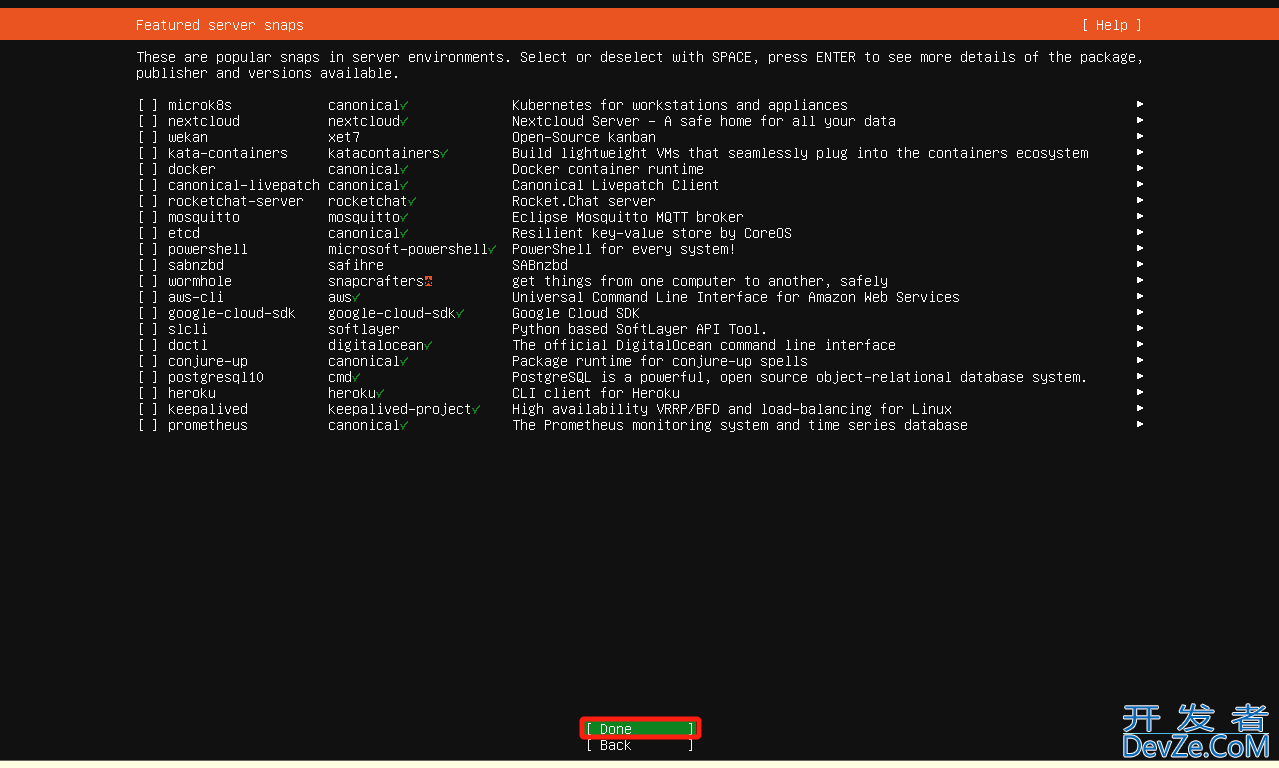Click the Done button
This screenshot has width=1279, height=768.
click(640, 729)
